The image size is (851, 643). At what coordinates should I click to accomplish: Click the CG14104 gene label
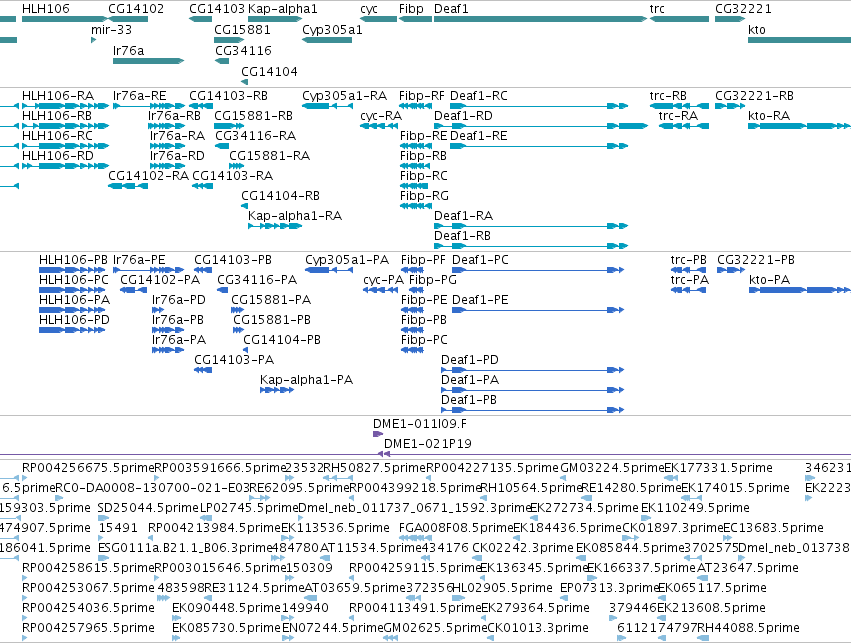269,72
